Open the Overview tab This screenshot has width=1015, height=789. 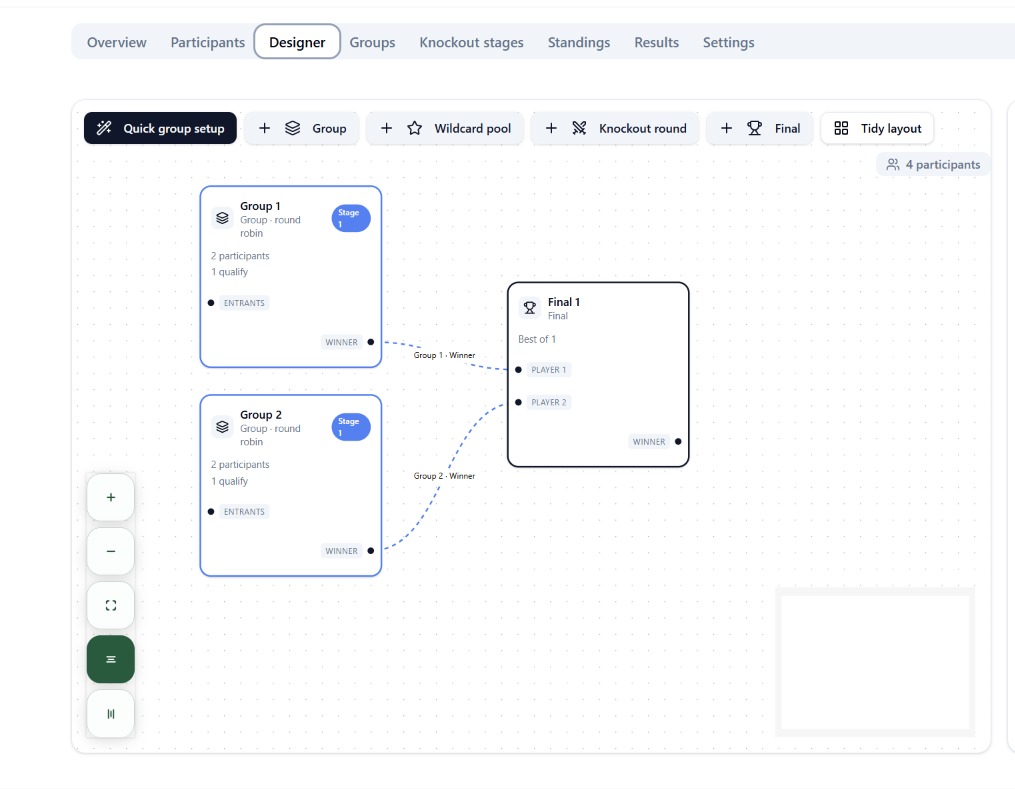click(117, 42)
